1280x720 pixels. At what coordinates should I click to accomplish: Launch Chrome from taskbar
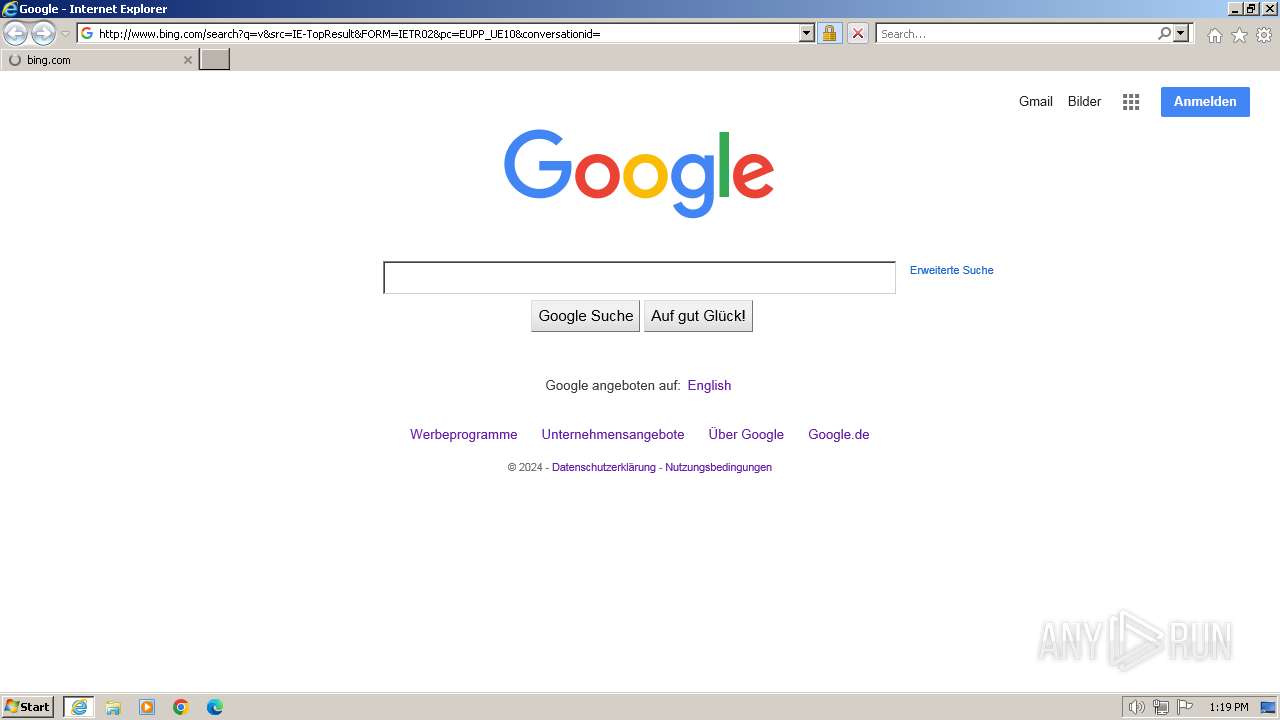[x=181, y=707]
